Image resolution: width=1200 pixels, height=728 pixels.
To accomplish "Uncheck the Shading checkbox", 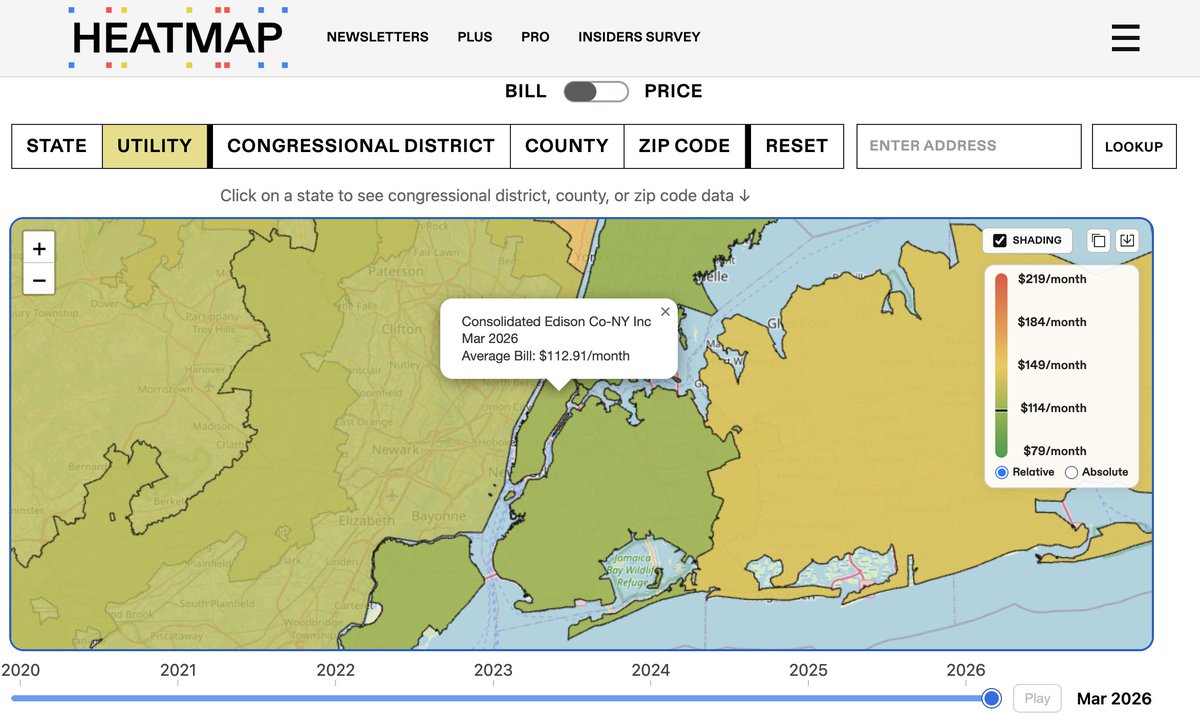I will 1000,240.
